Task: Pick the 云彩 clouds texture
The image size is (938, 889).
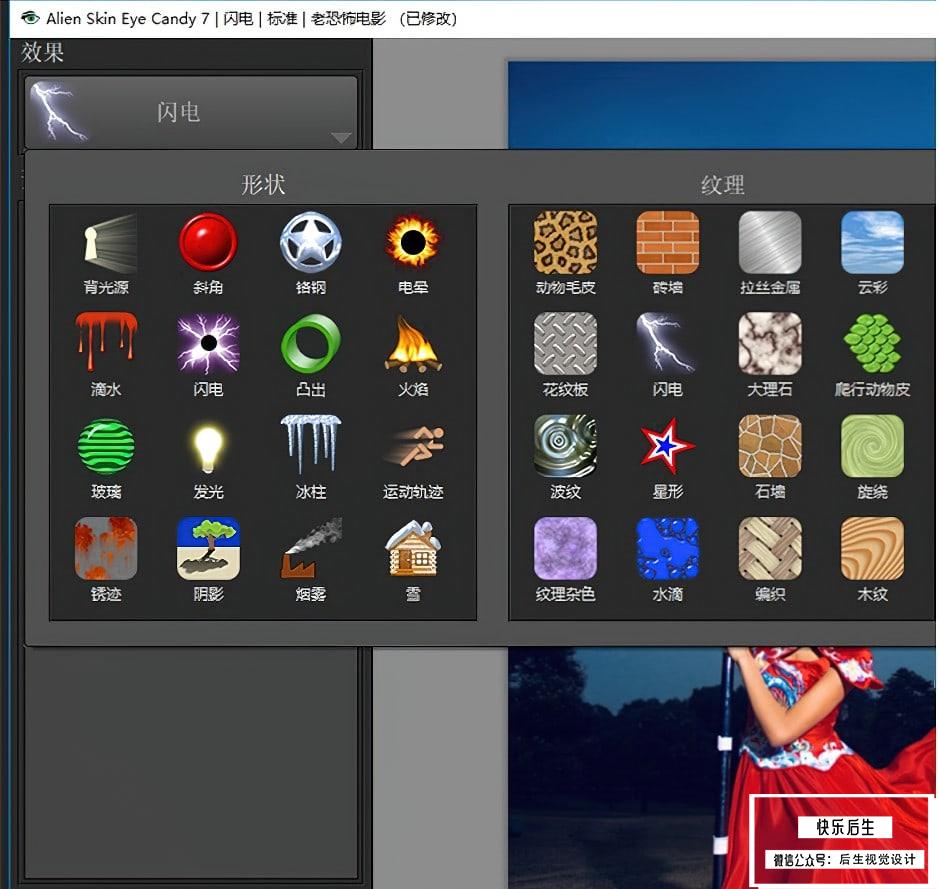Action: 872,242
